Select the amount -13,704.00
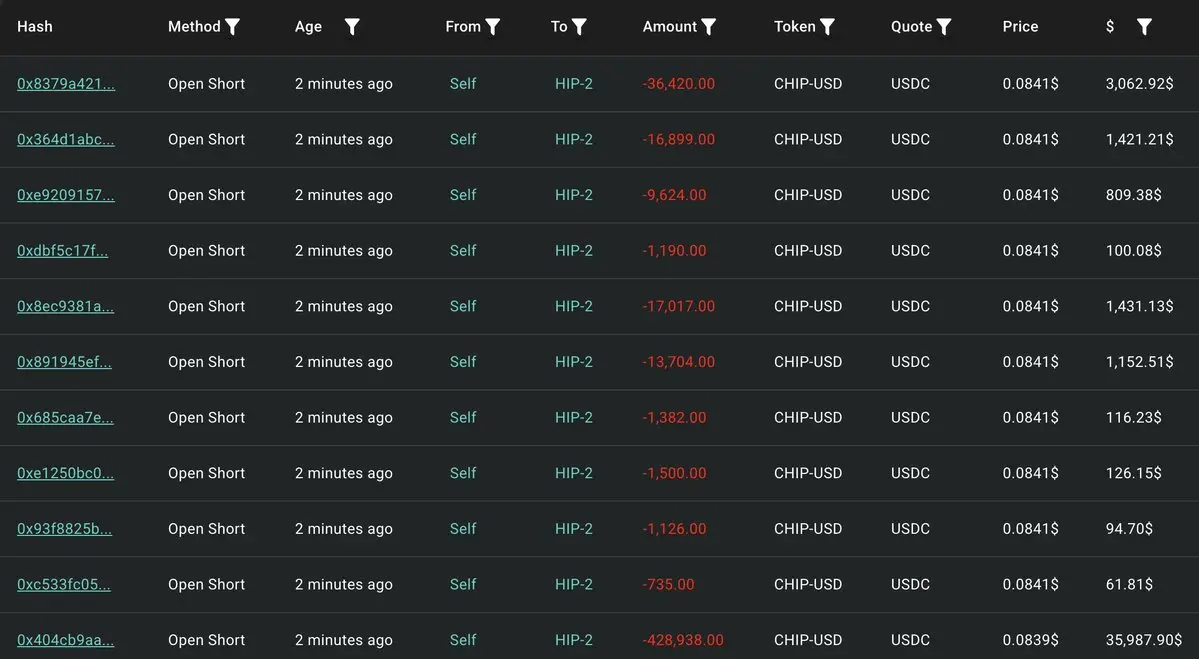 click(678, 362)
